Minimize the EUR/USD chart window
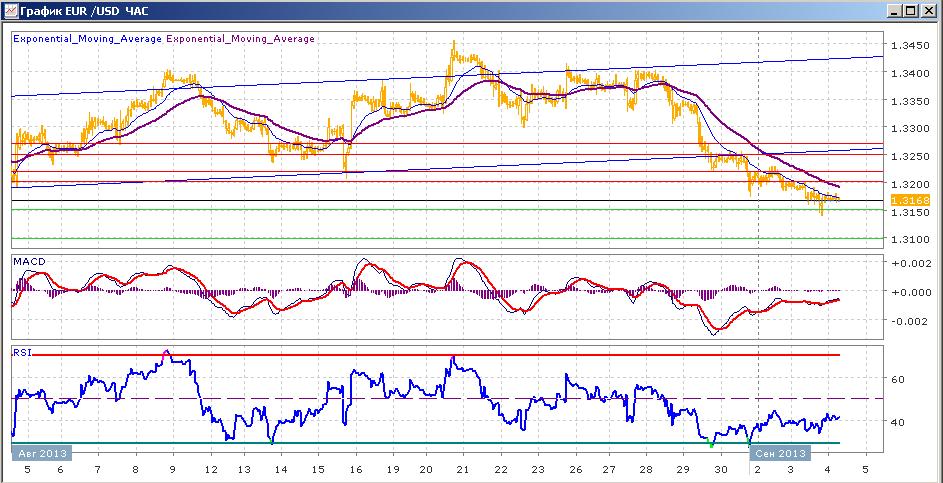 895,11
